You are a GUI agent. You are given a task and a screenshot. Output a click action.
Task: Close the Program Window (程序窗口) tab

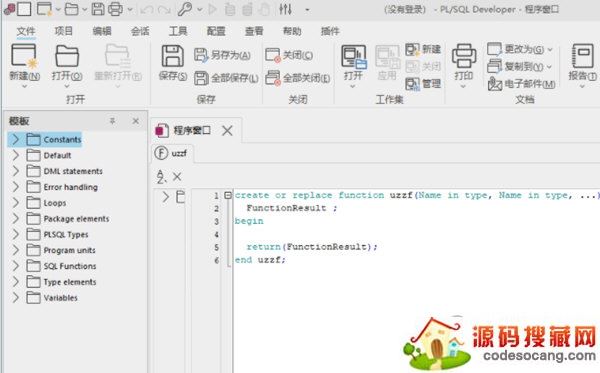(x=227, y=130)
